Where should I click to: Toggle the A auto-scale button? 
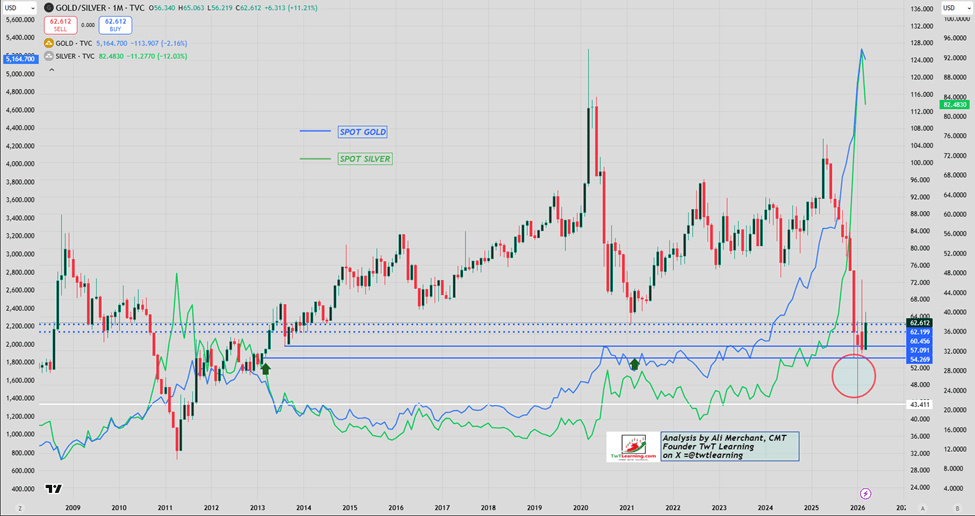click(923, 508)
